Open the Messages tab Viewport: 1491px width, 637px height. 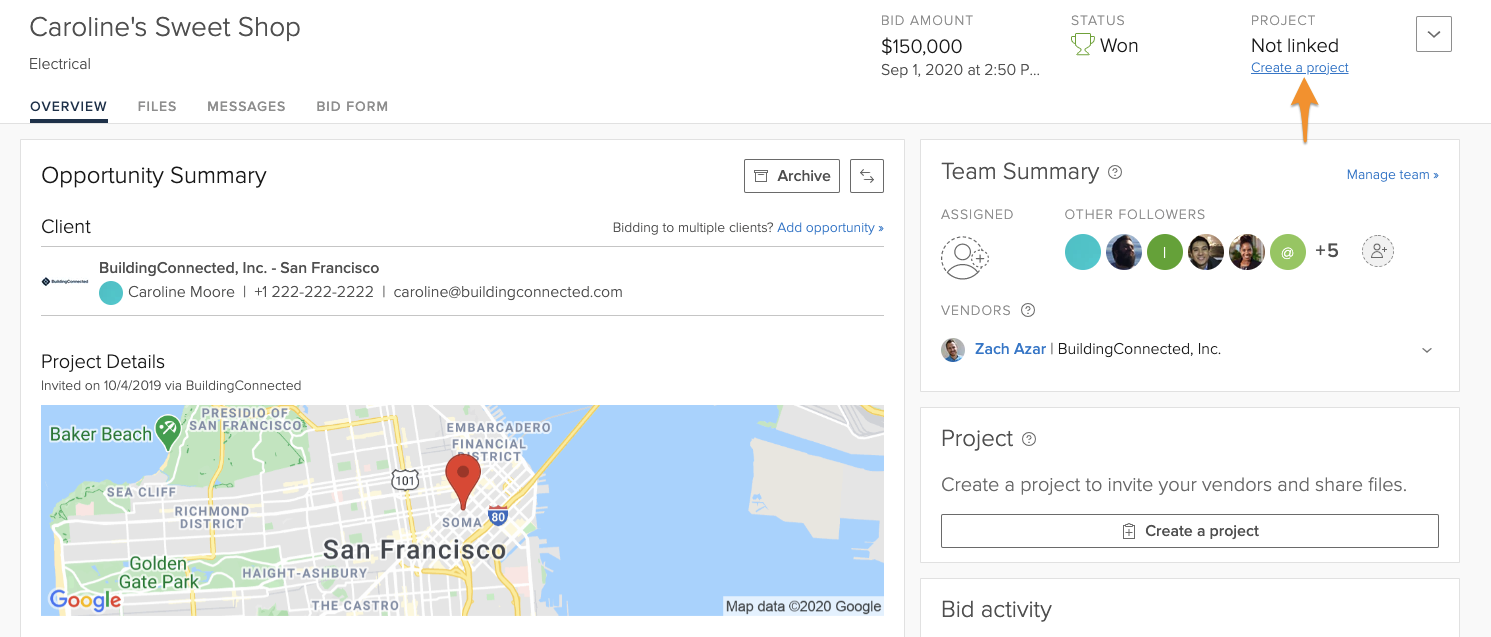click(246, 106)
